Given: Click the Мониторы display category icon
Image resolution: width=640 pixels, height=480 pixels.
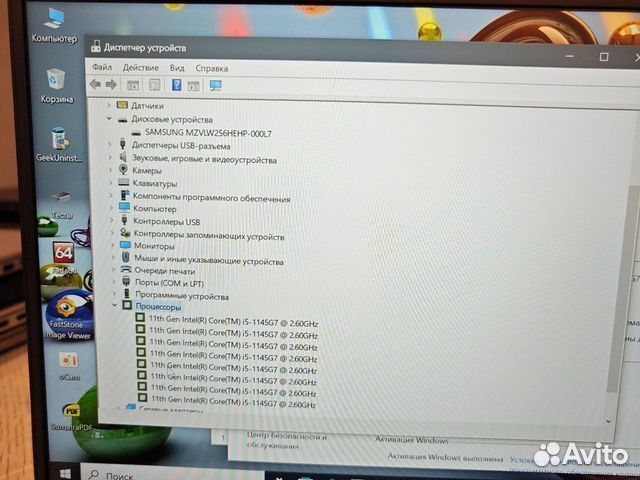Looking at the screenshot, I should 125,245.
